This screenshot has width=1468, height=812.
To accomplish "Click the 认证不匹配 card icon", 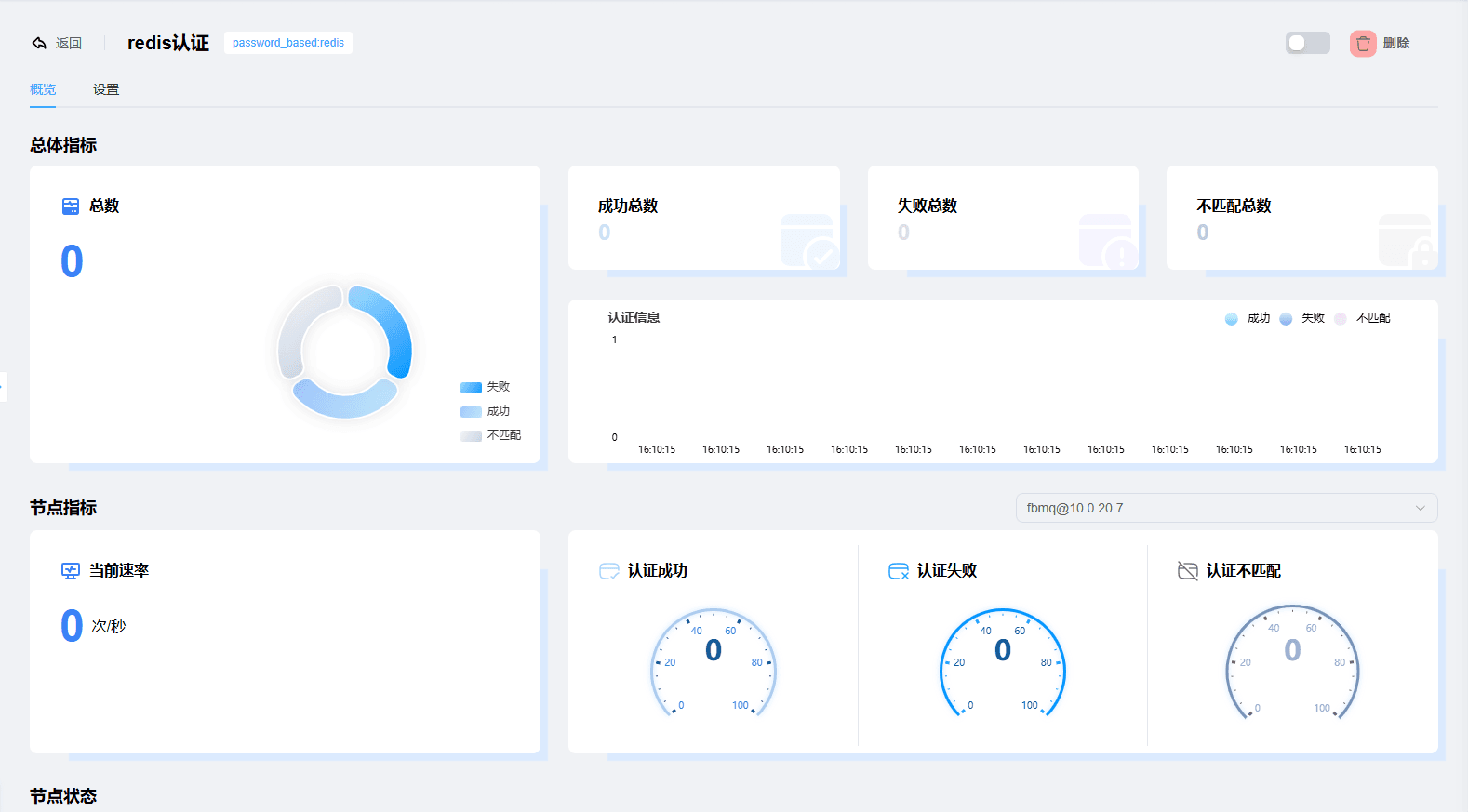I will (1188, 571).
